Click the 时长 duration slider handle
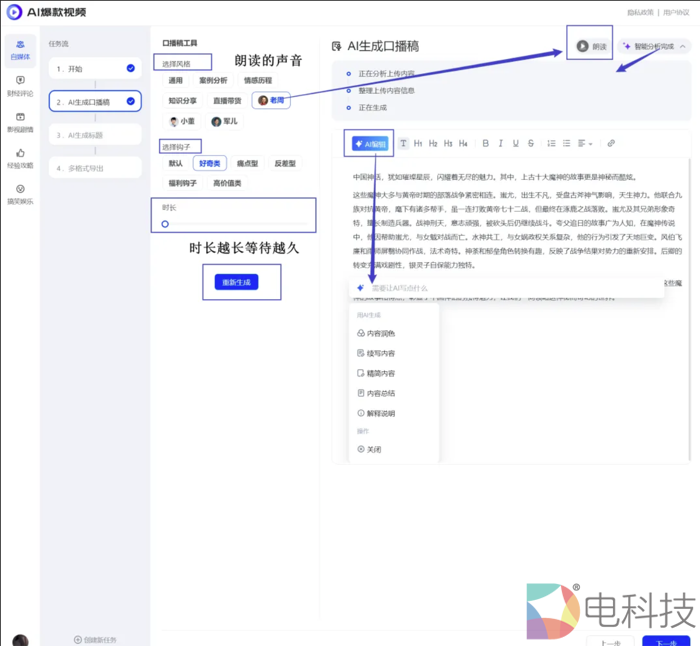 [x=166, y=224]
